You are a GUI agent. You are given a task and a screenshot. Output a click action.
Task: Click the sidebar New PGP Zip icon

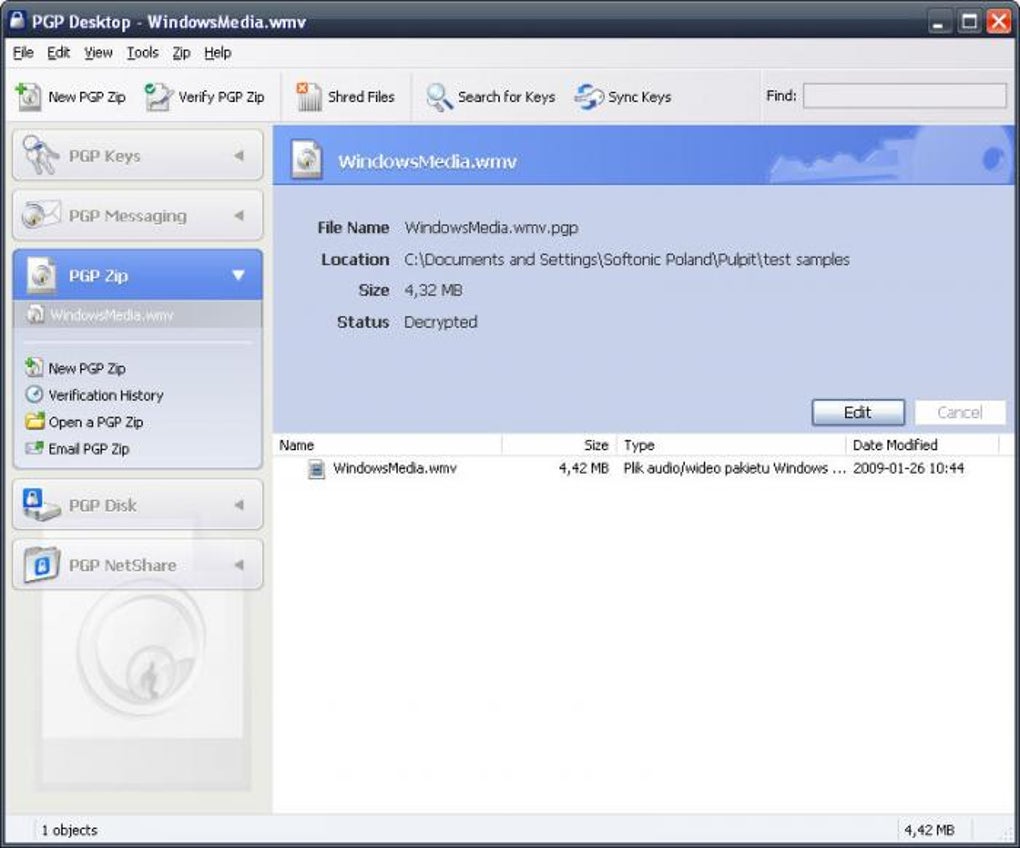(34, 367)
